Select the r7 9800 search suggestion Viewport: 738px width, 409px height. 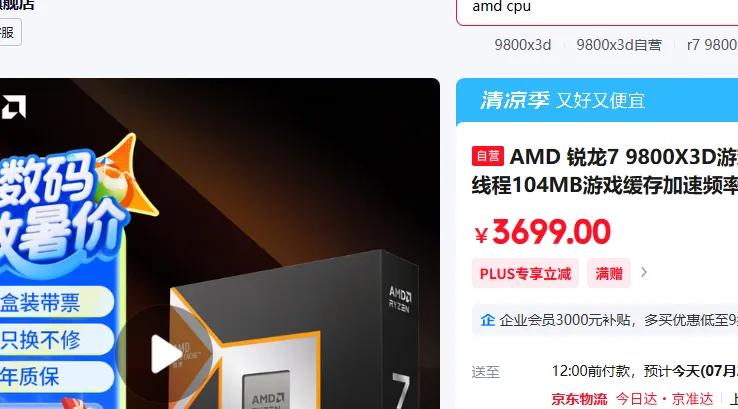click(712, 45)
